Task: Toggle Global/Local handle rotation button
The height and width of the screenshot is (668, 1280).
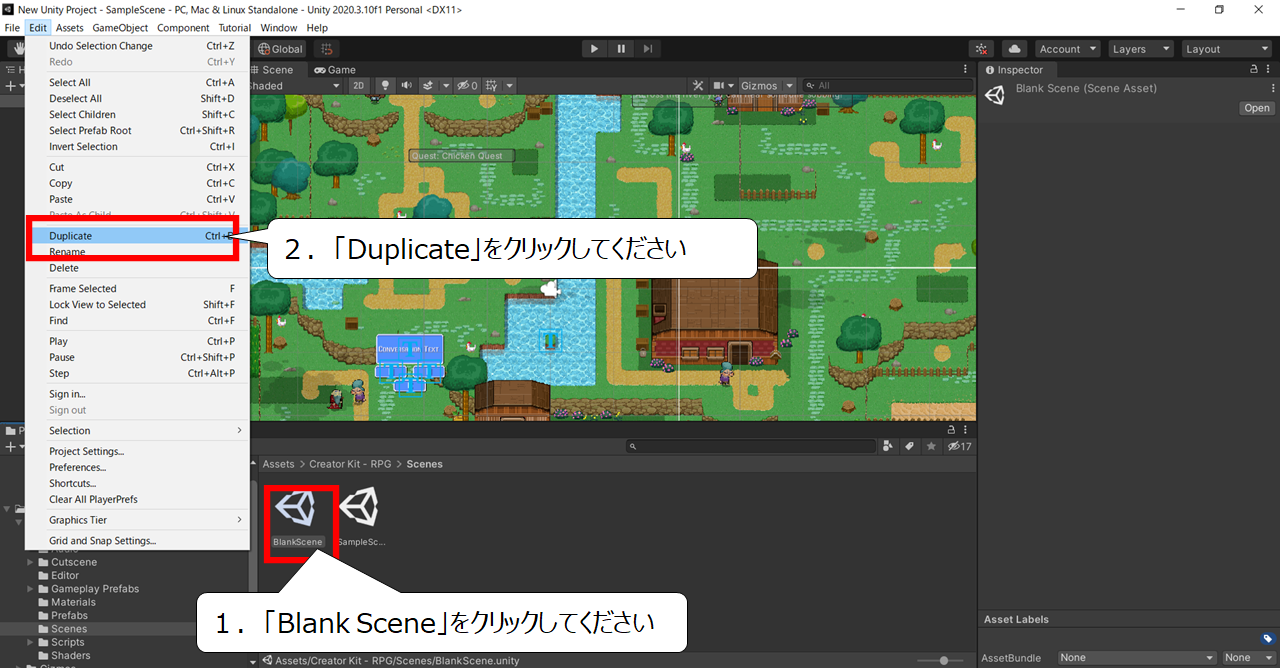Action: click(280, 49)
